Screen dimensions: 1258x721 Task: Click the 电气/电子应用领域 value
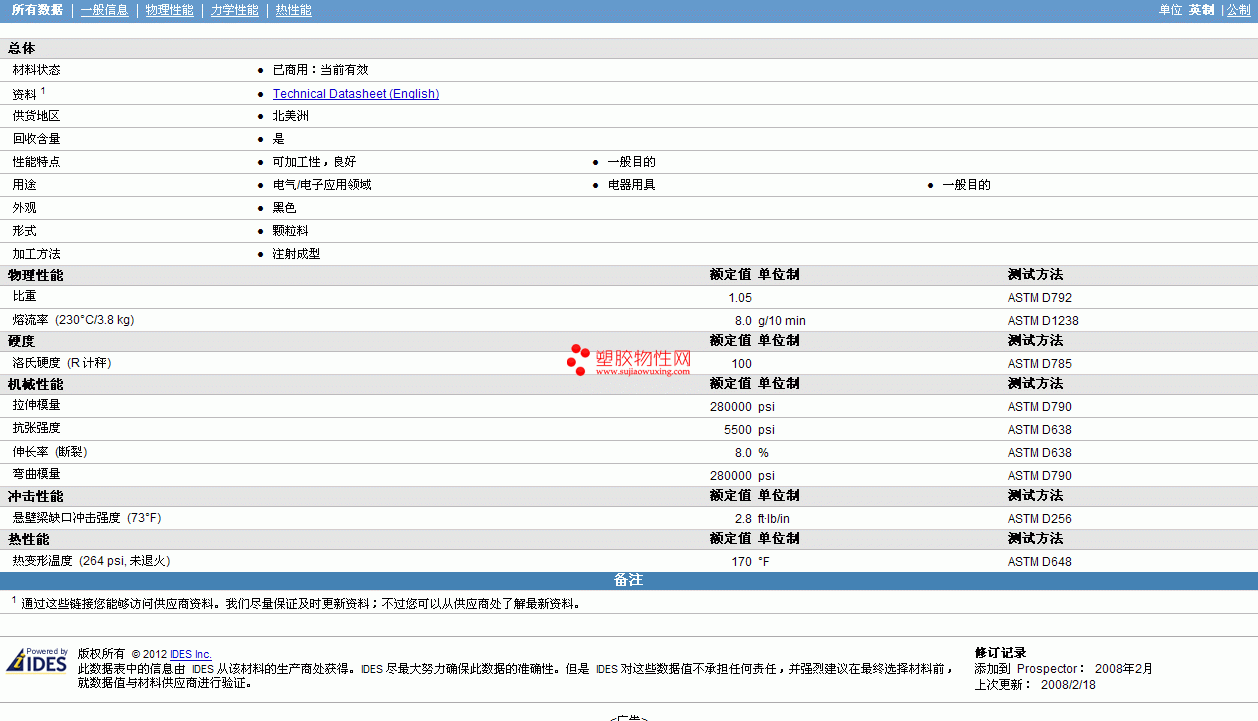322,185
